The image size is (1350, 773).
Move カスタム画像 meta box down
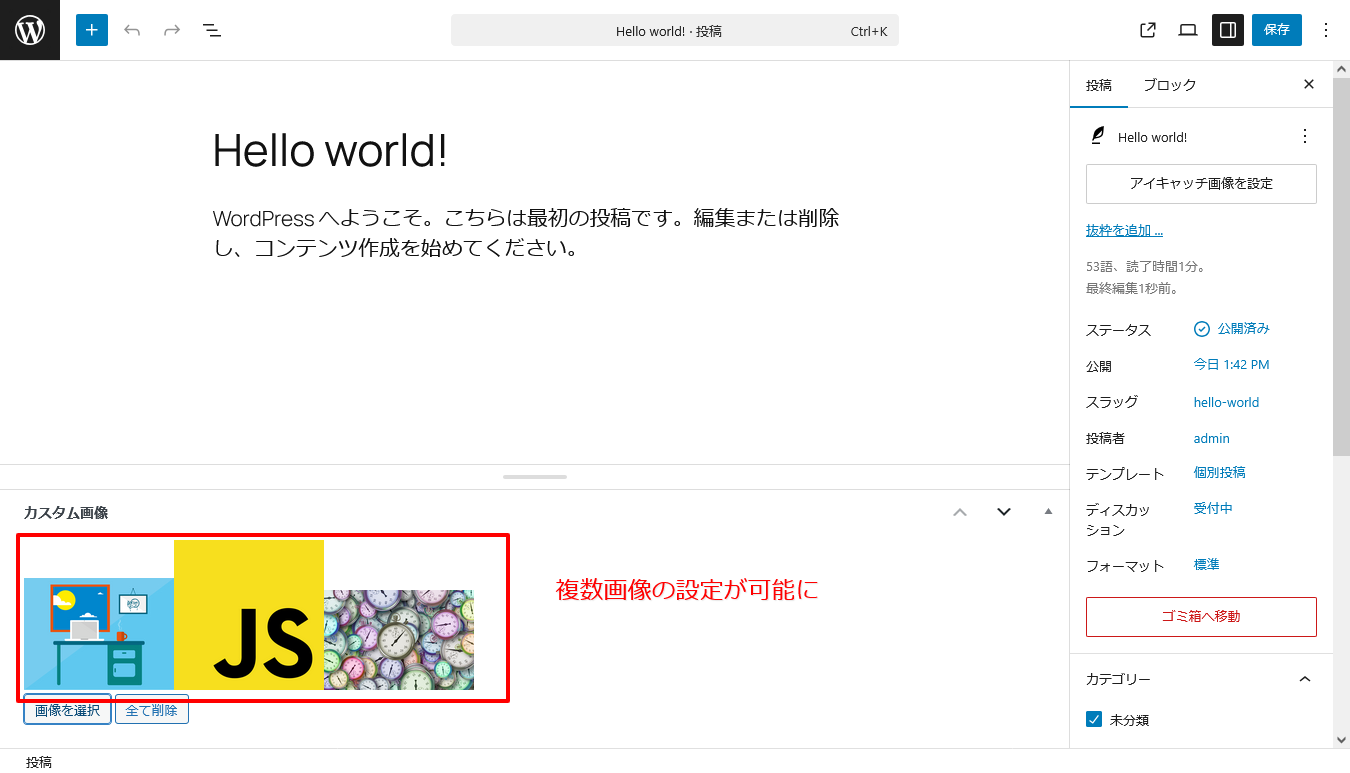[1004, 512]
